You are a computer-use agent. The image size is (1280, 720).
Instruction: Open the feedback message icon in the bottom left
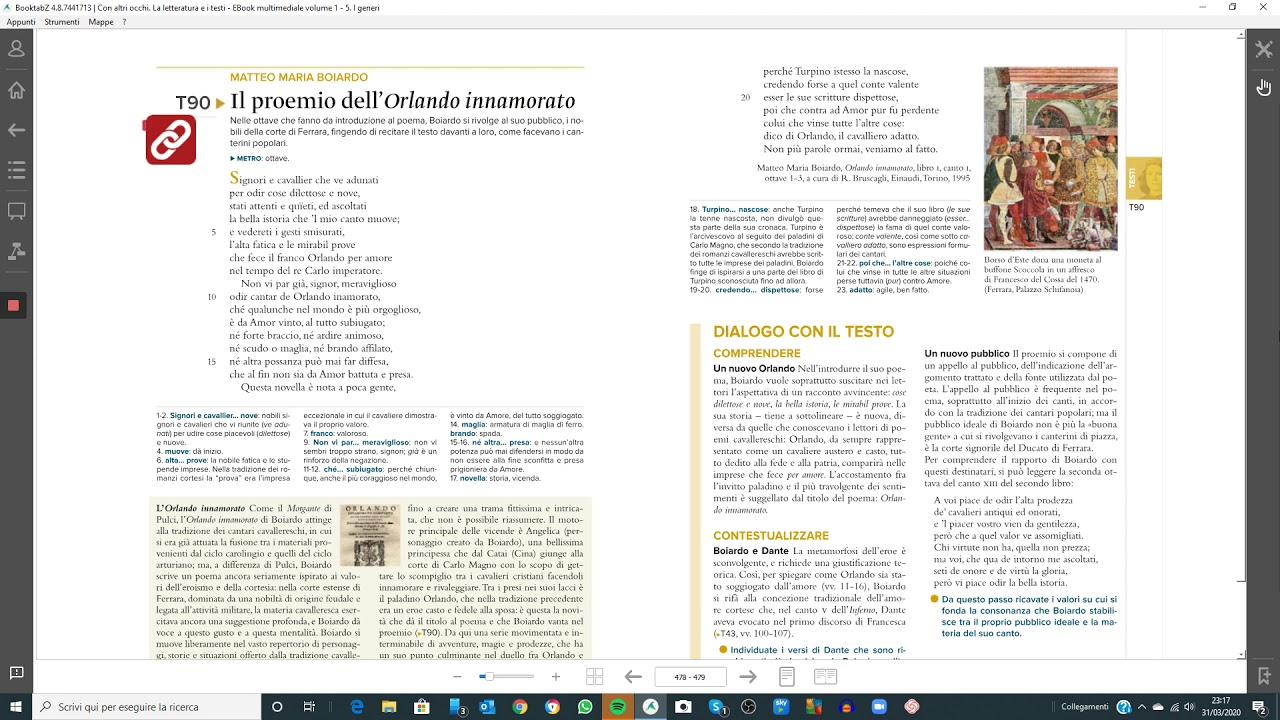click(16, 673)
